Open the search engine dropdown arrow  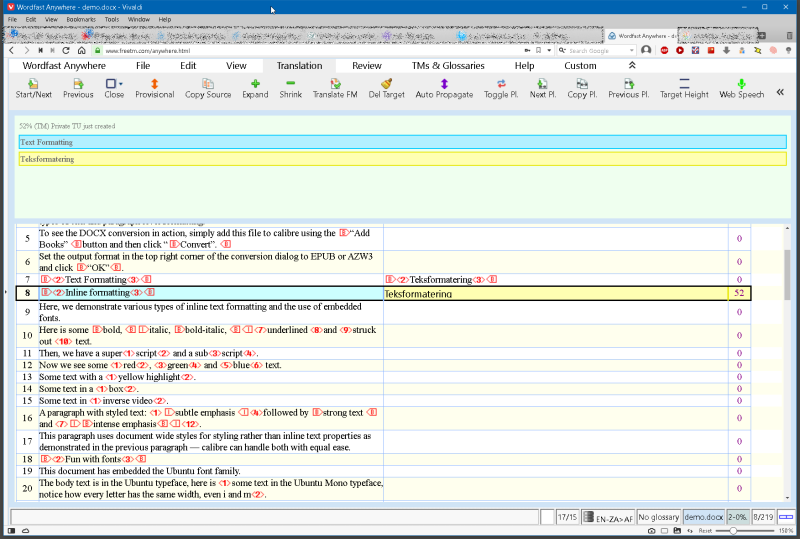pos(632,51)
